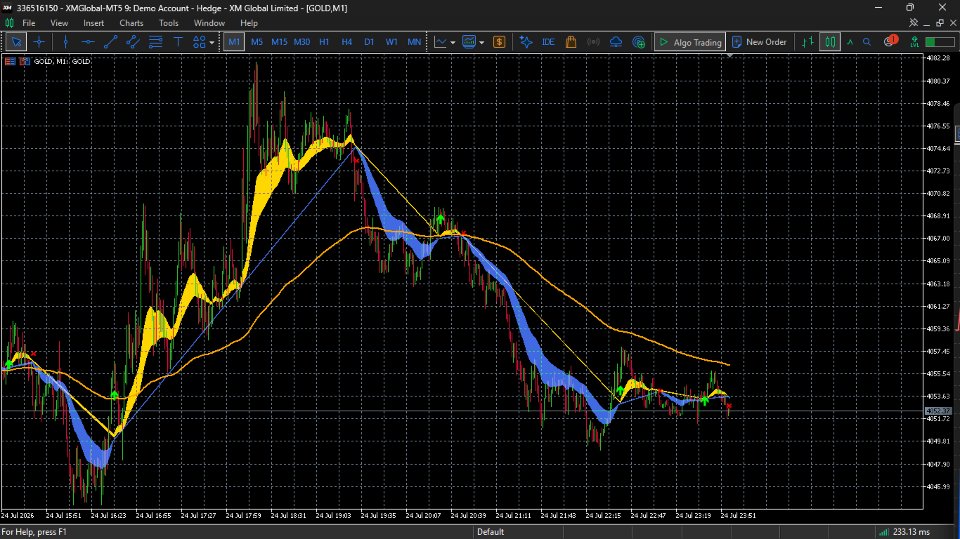Pick the horizontal line drawing tool
Viewport: 960px width, 539px height.
(88, 42)
